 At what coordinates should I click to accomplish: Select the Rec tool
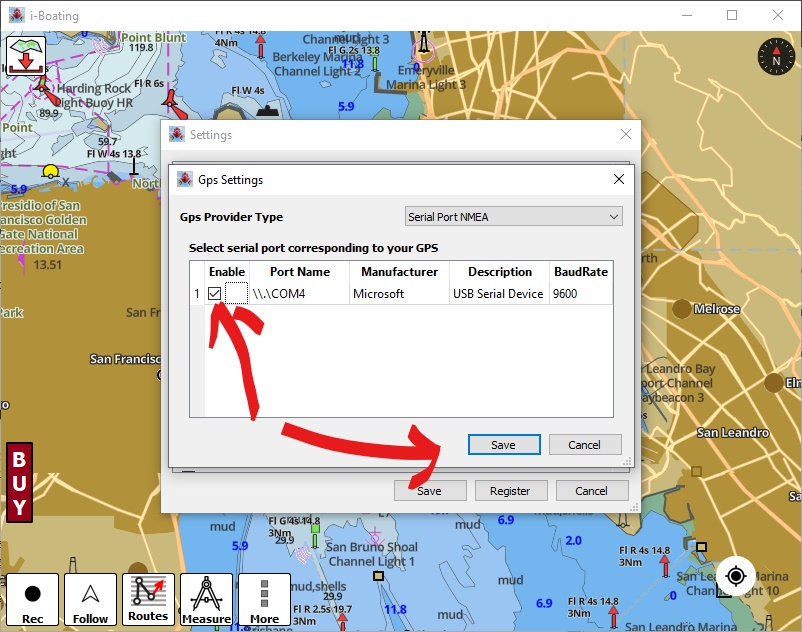click(33, 598)
